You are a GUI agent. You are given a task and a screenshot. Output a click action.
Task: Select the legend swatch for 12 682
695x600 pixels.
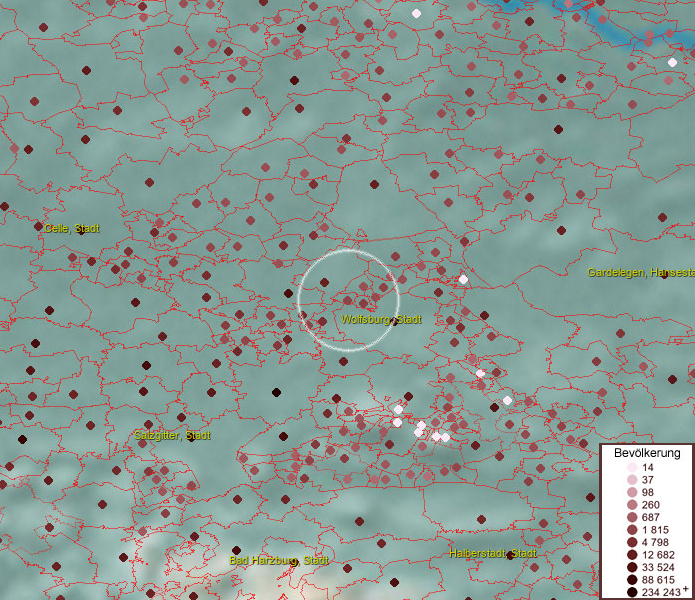click(x=632, y=555)
